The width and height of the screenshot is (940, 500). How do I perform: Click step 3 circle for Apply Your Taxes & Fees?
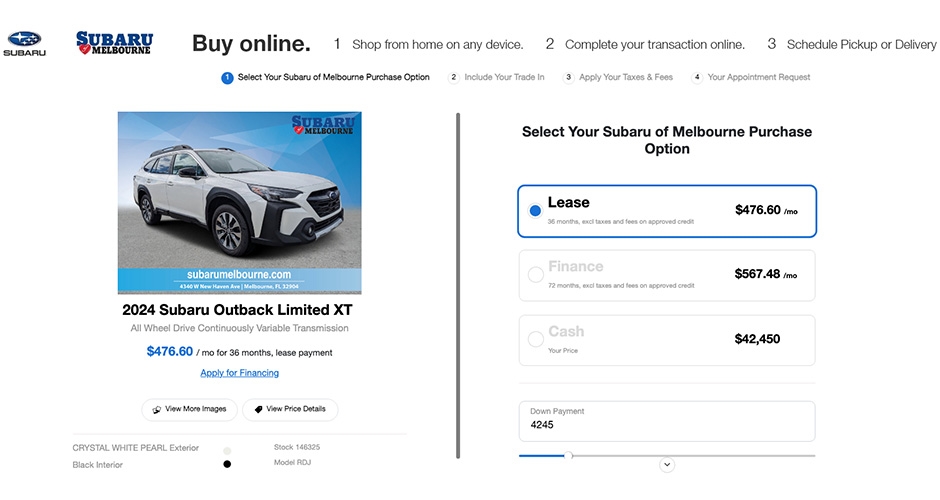[x=568, y=77]
